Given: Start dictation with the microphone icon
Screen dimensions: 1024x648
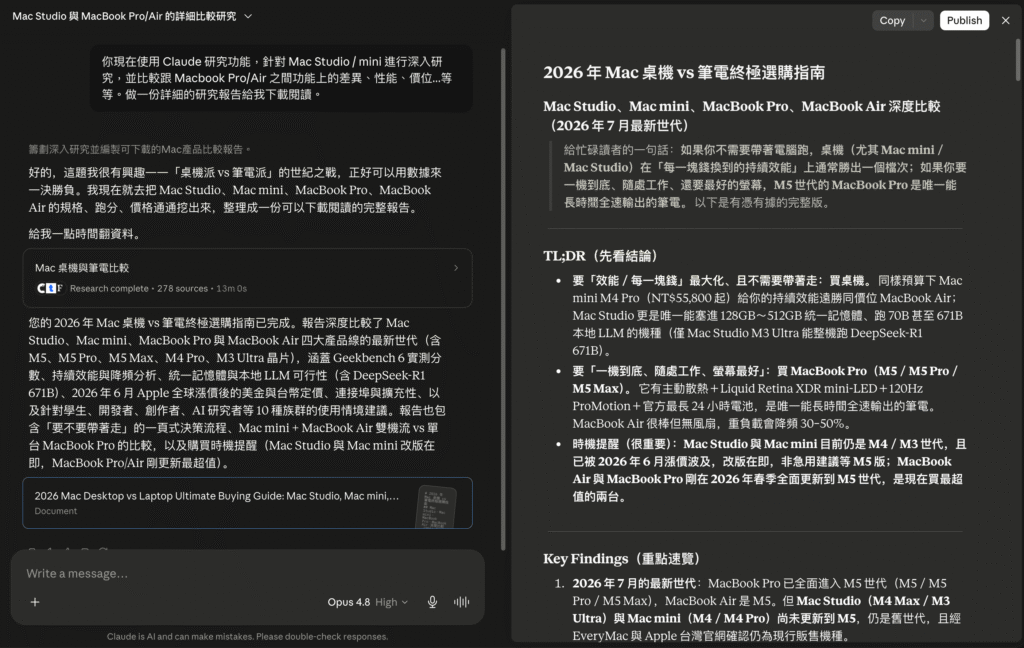Looking at the screenshot, I should click(432, 602).
